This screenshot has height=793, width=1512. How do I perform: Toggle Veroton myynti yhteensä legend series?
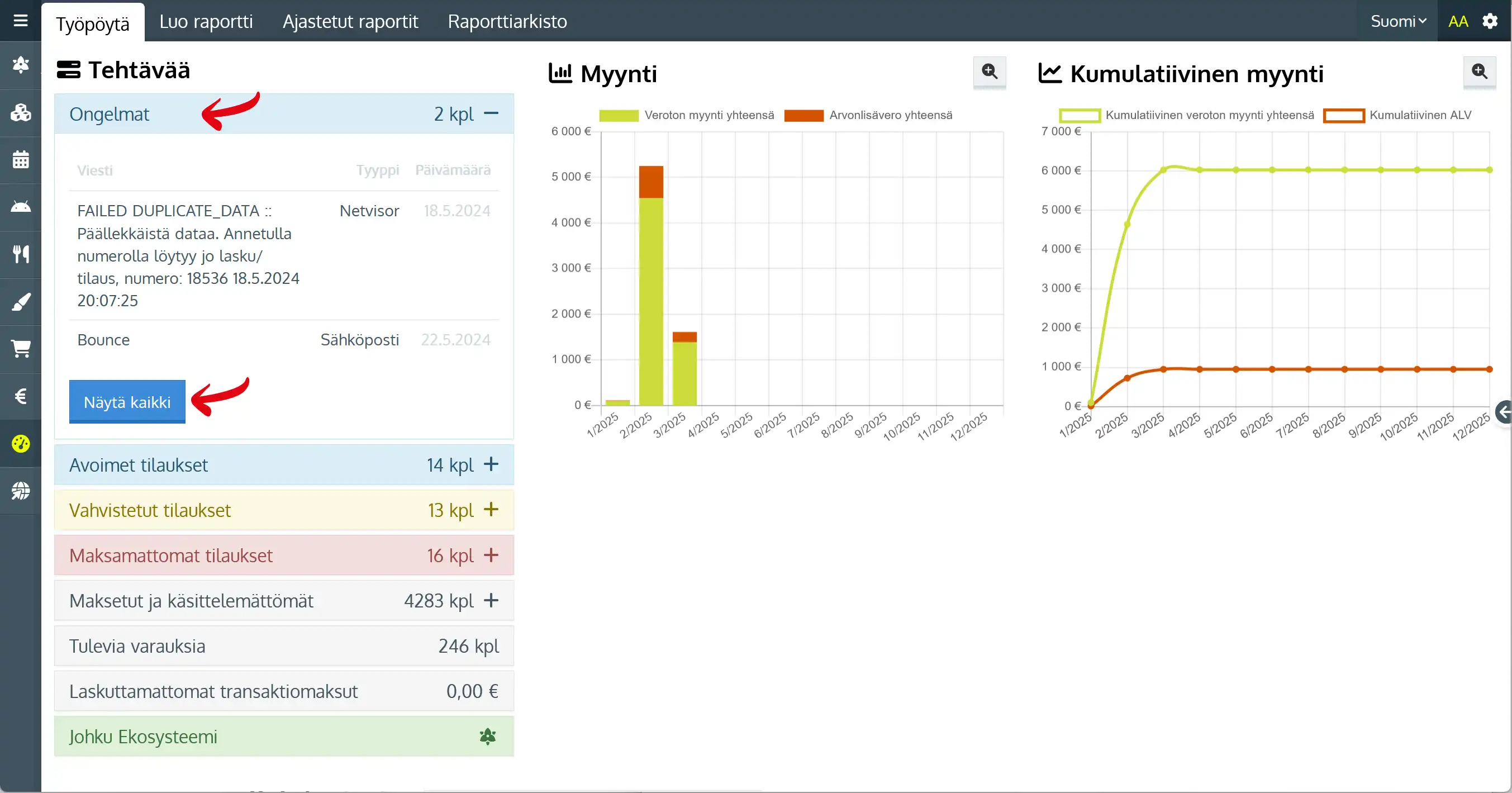pyautogui.click(x=686, y=116)
